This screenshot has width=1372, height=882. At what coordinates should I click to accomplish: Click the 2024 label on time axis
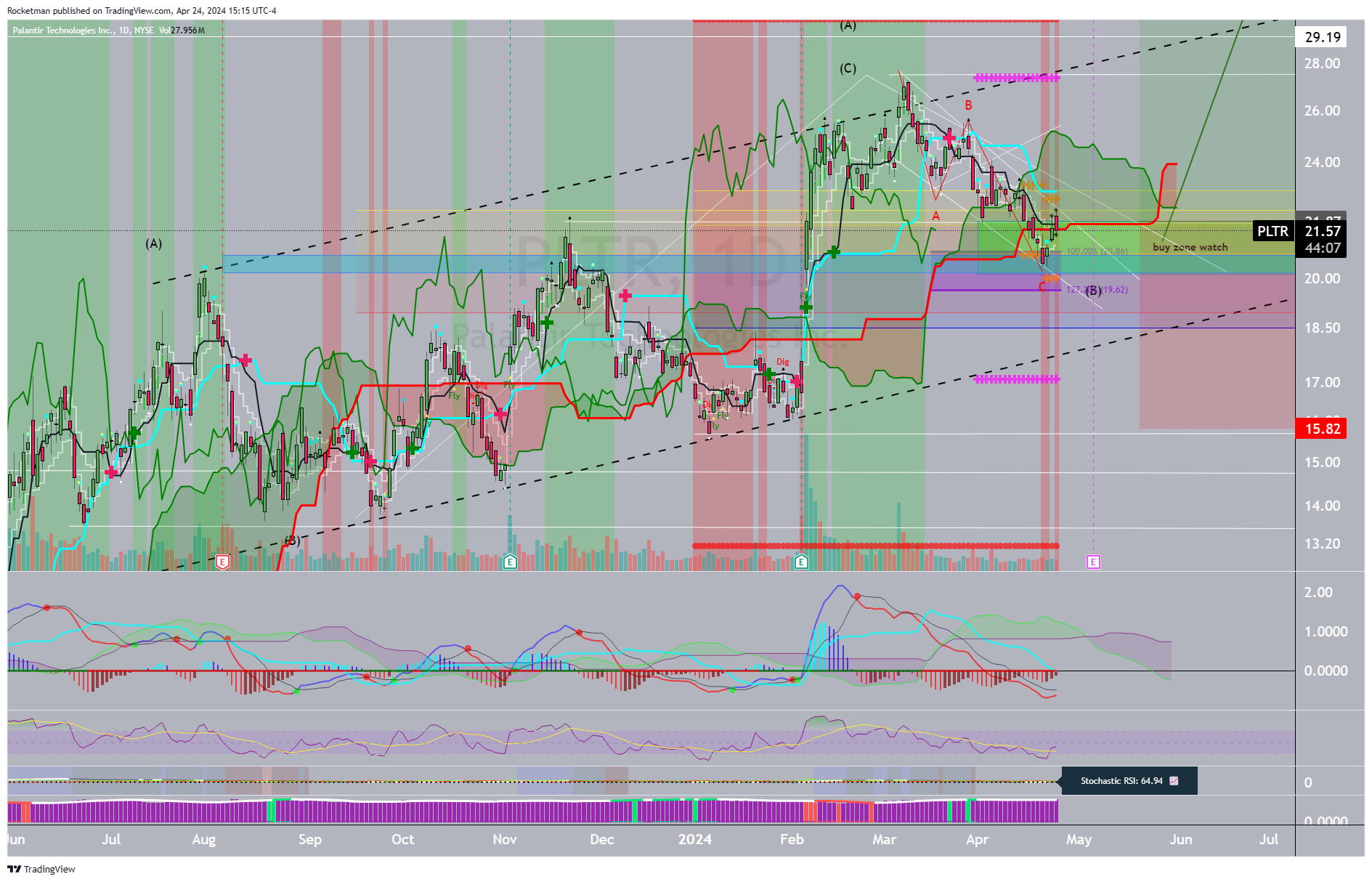pos(695,839)
